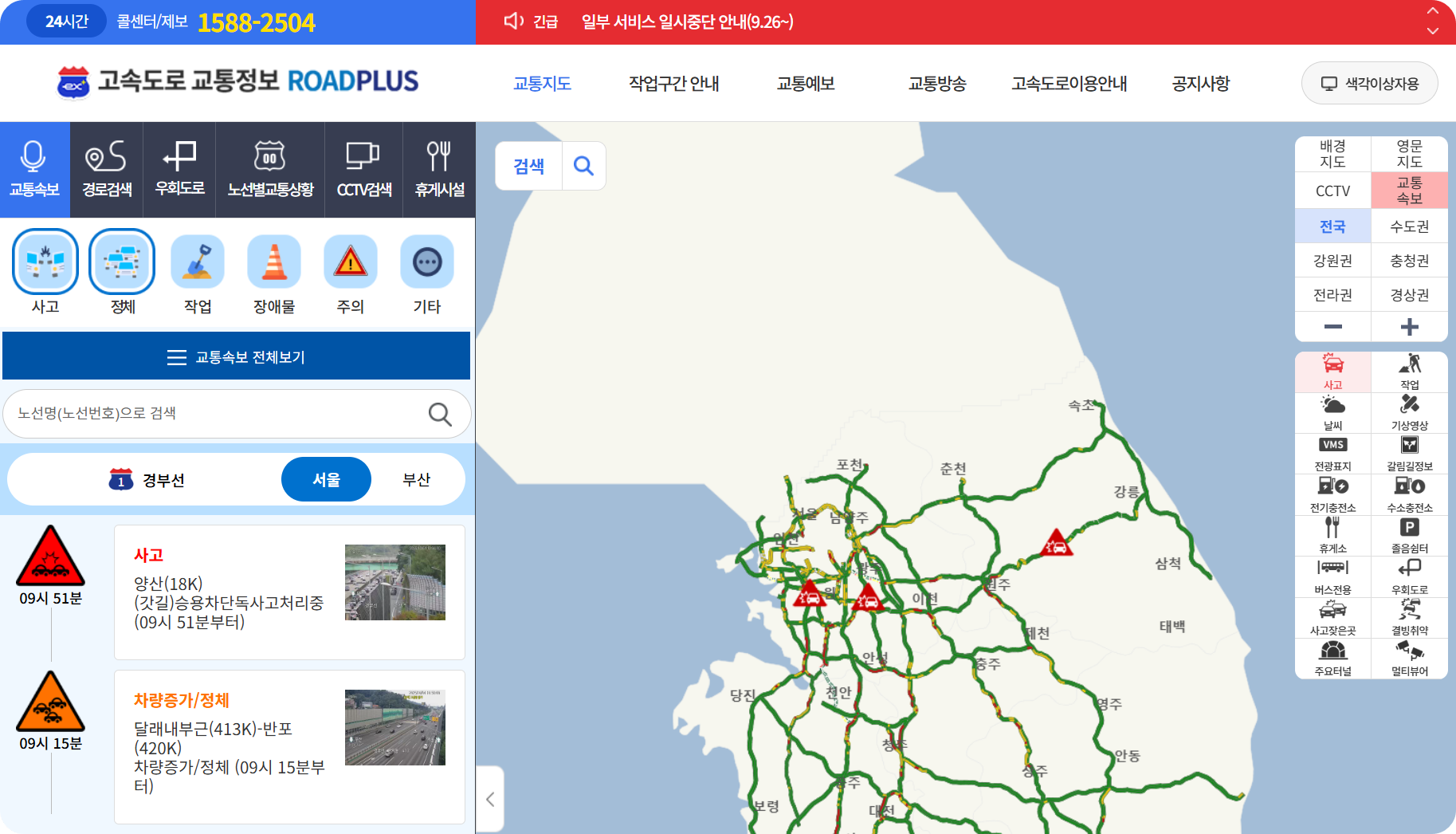1456x834 pixels.
Task: Show 졸음쉼터 drowsy shelter layer
Action: (x=1410, y=536)
